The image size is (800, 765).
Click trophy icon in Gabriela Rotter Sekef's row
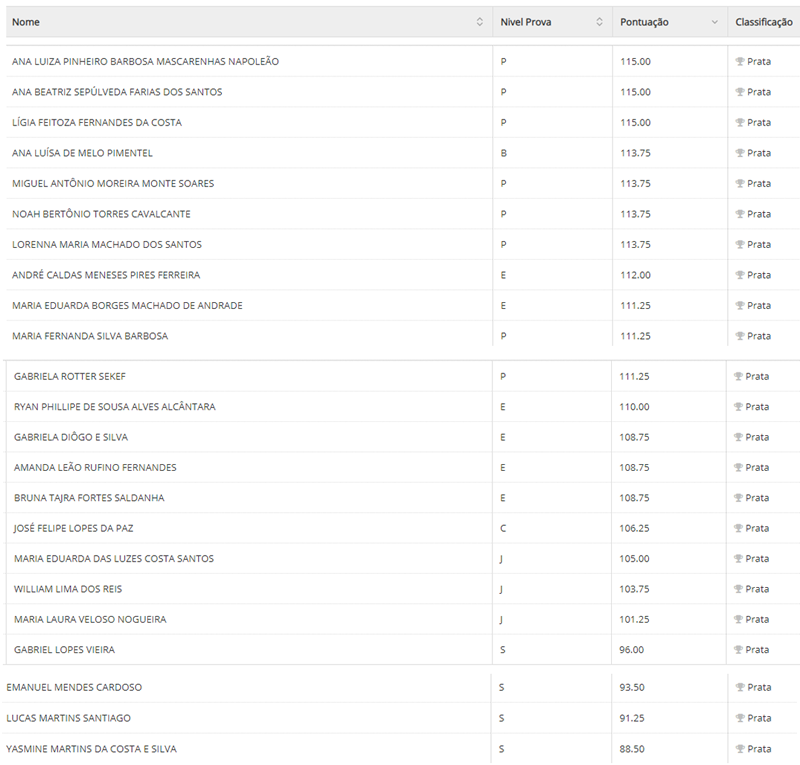(738, 377)
